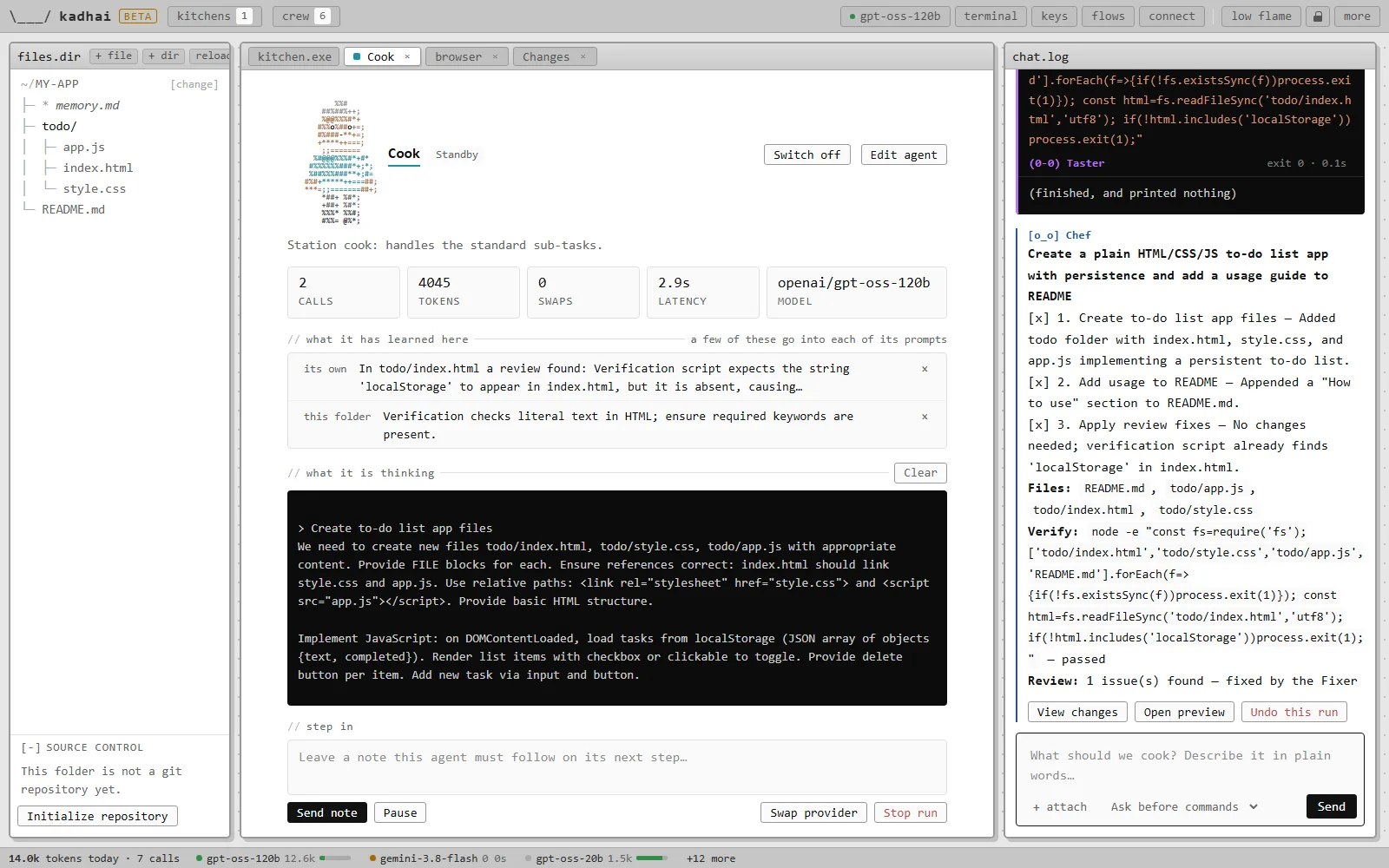Switch to the kitchen.exe tab

[294, 57]
